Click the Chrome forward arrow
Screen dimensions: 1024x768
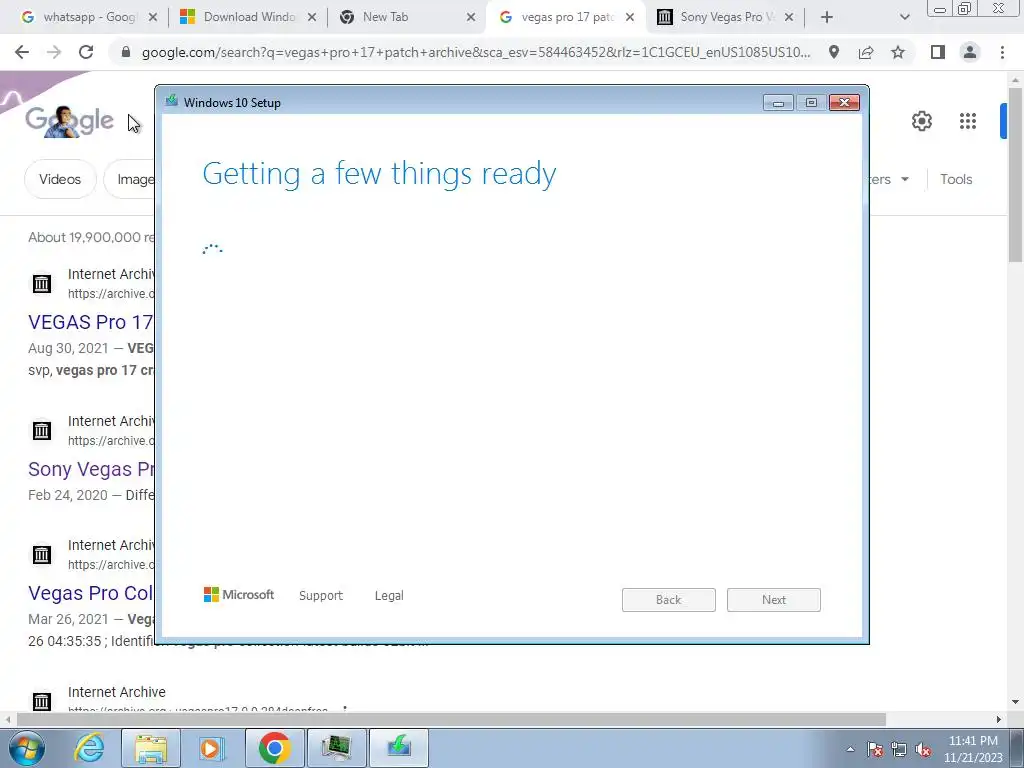54,52
